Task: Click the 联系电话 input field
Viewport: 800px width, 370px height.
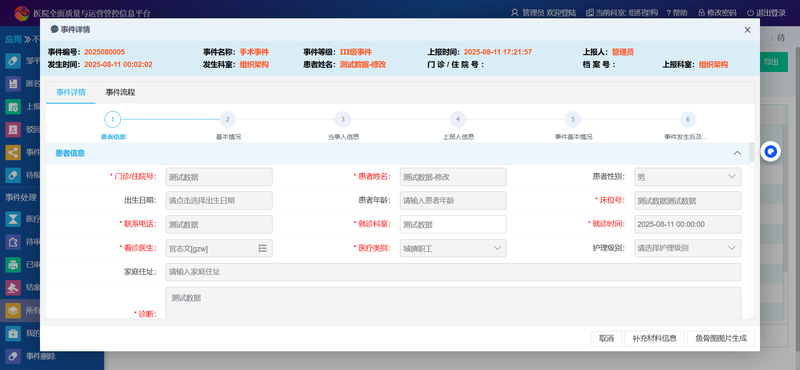Action: pos(219,225)
